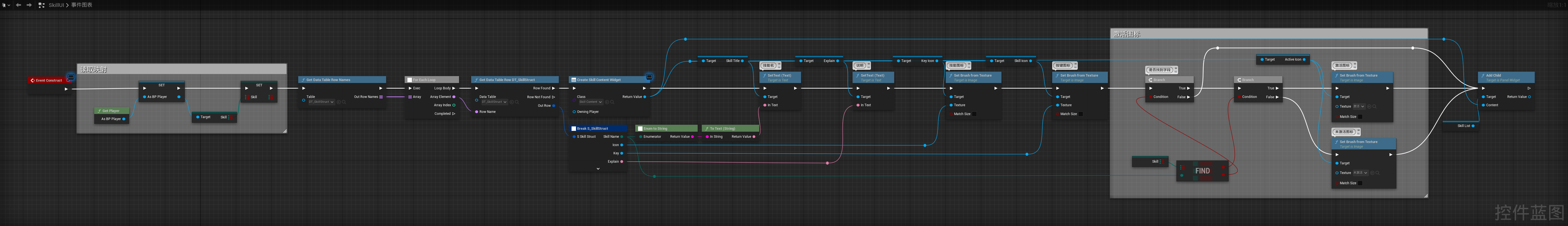The height and width of the screenshot is (226, 1568).
Task: Toggle Match Size under 激活图标 Set Brush node
Action: coord(1360,117)
